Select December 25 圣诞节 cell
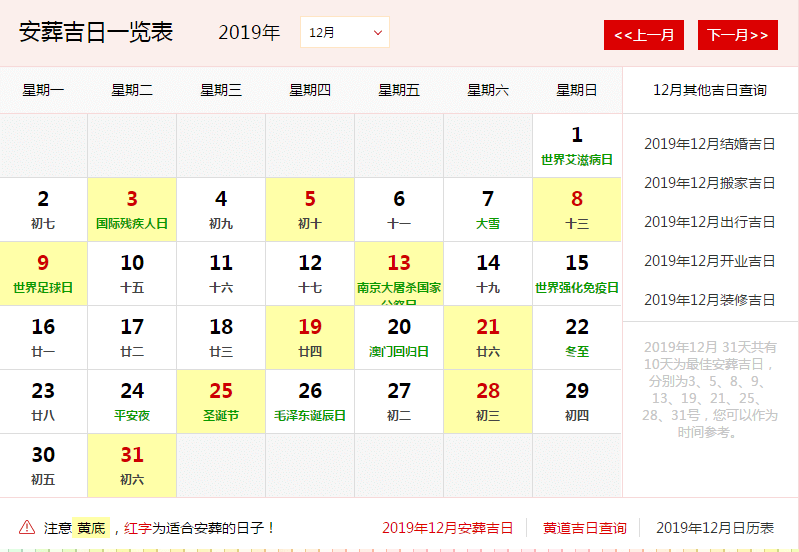The image size is (799, 552). pyautogui.click(x=221, y=402)
